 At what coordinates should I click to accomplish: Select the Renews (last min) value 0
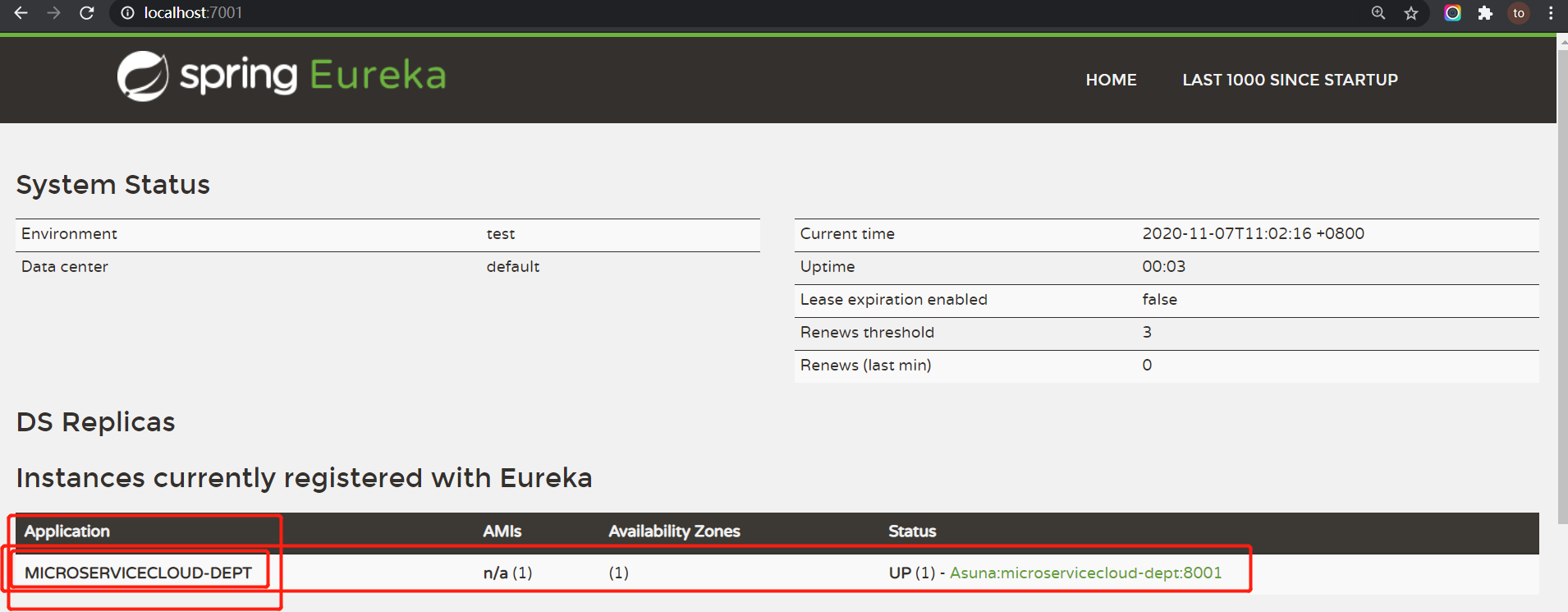tap(1147, 365)
